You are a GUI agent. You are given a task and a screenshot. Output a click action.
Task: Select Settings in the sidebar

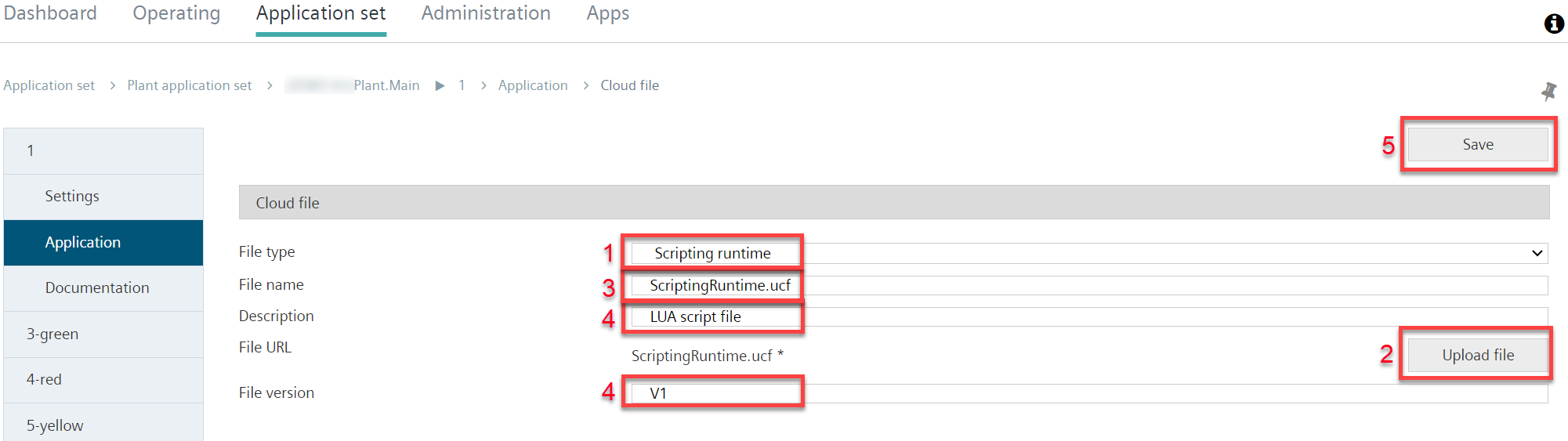[x=103, y=197]
